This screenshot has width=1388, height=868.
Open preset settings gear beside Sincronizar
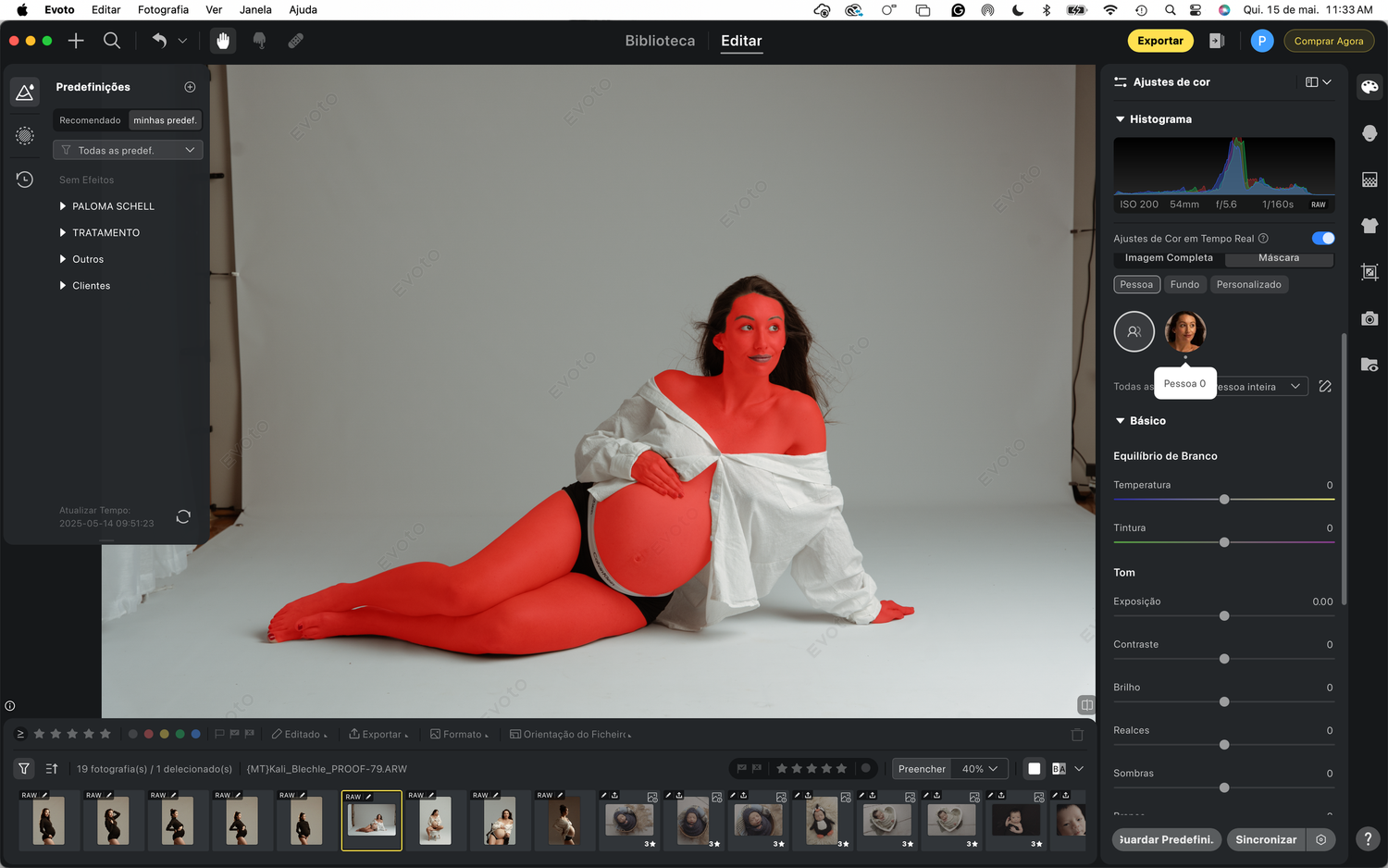tap(1321, 840)
